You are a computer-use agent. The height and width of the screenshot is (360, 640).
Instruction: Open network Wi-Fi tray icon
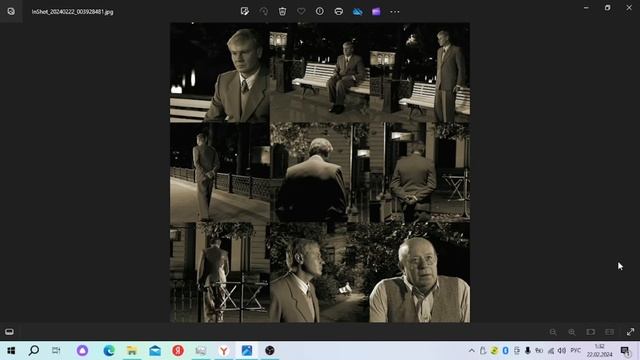click(551, 351)
